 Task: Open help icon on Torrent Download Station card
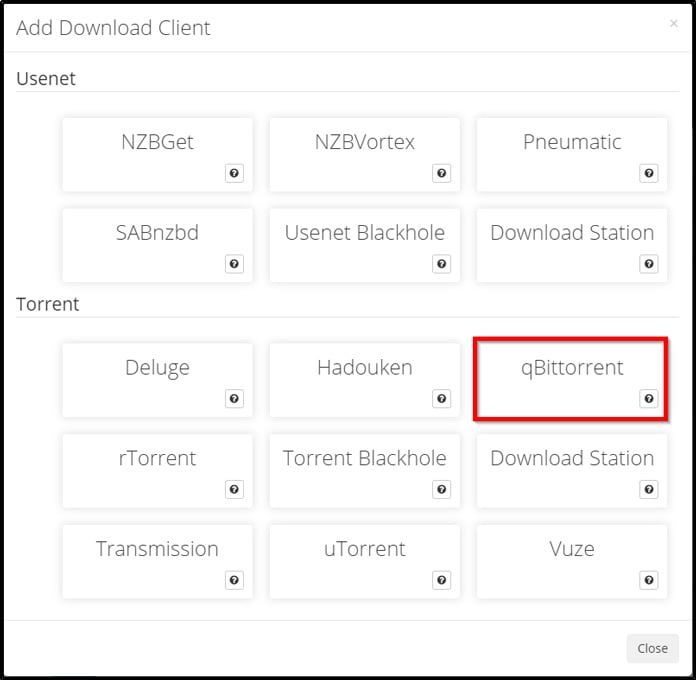649,490
